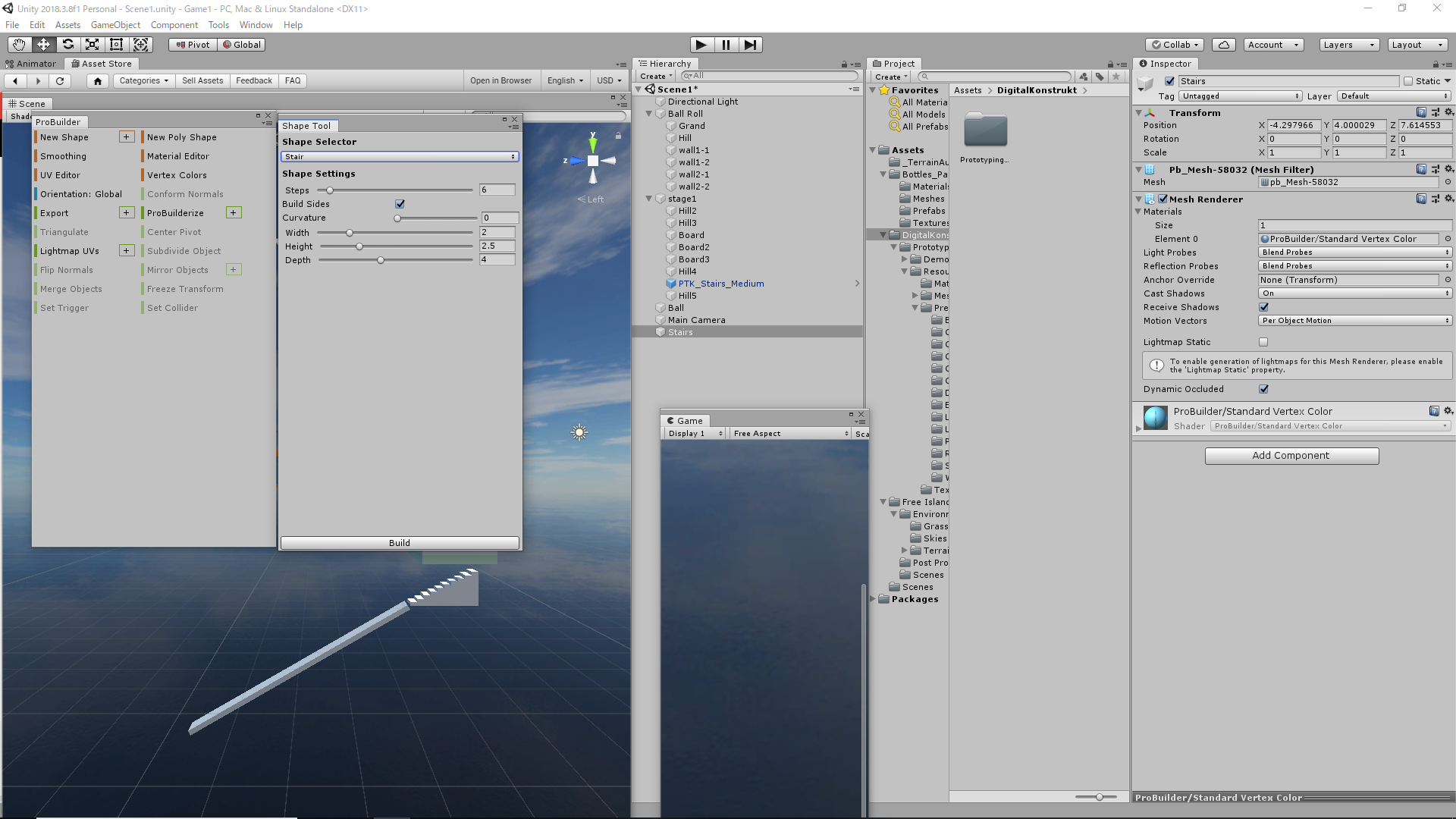Select the Rotate tool

pyautogui.click(x=67, y=45)
